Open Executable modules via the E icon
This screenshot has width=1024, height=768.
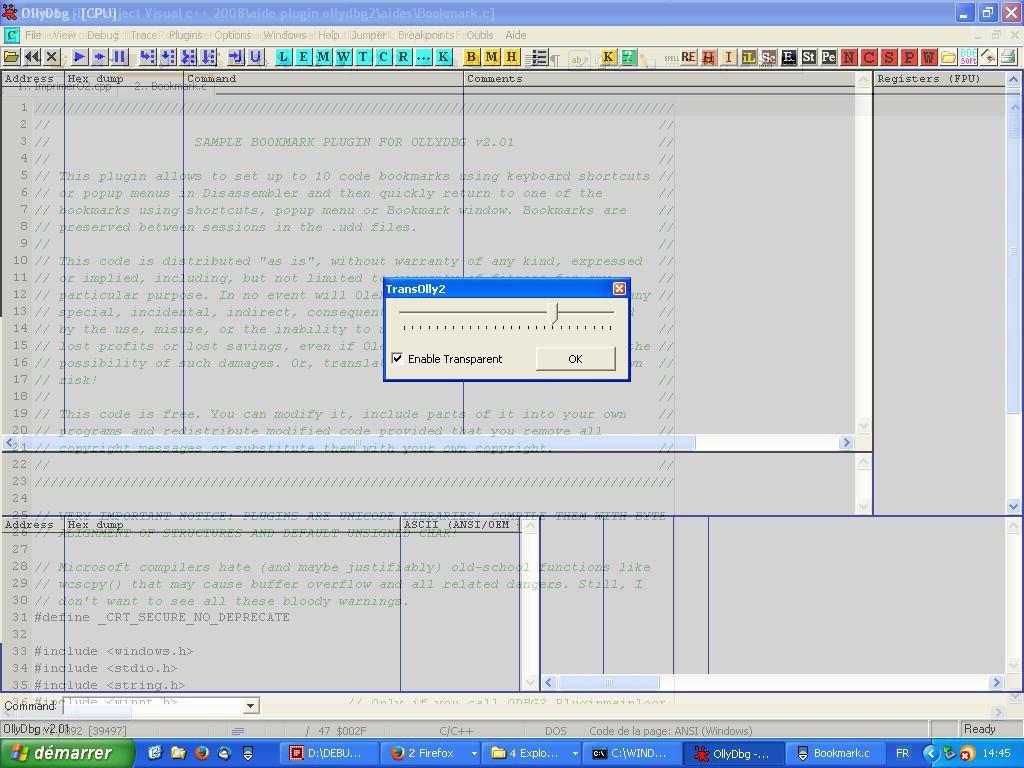(304, 57)
